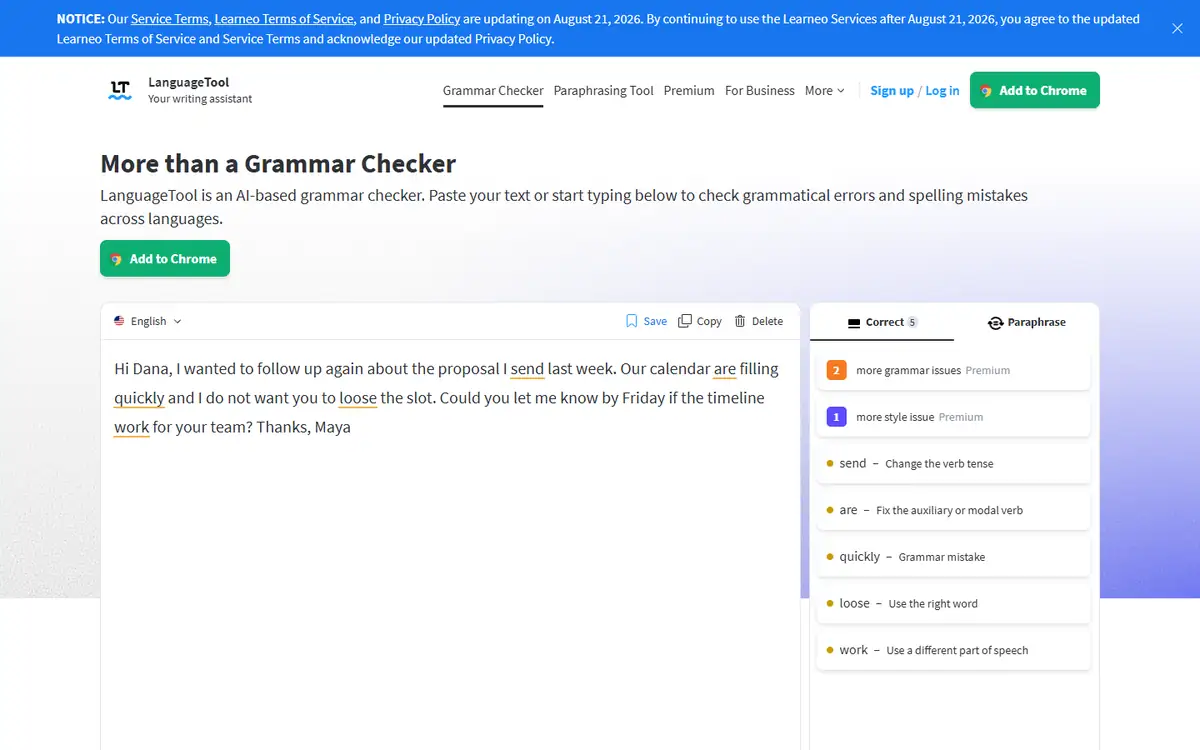This screenshot has height=750, width=1200.
Task: Open the English language dropdown
Action: (x=148, y=321)
